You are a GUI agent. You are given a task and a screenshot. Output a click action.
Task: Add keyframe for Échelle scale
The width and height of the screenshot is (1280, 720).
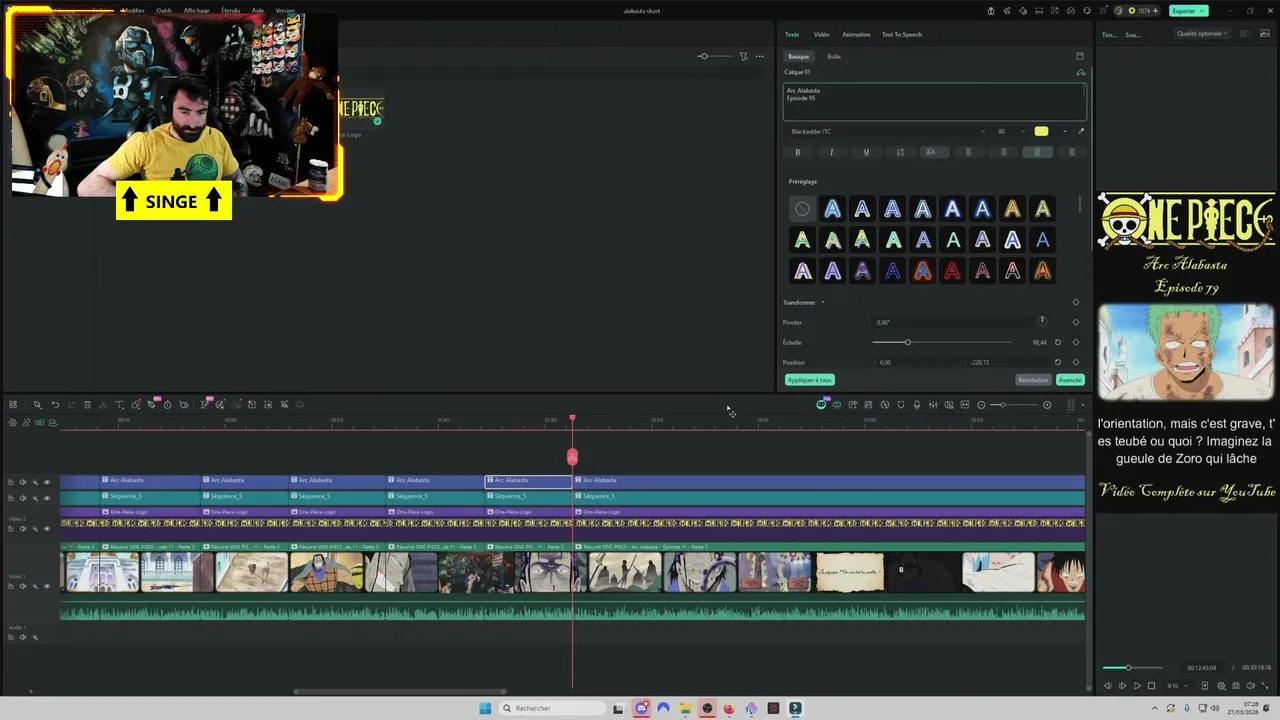[1076, 342]
